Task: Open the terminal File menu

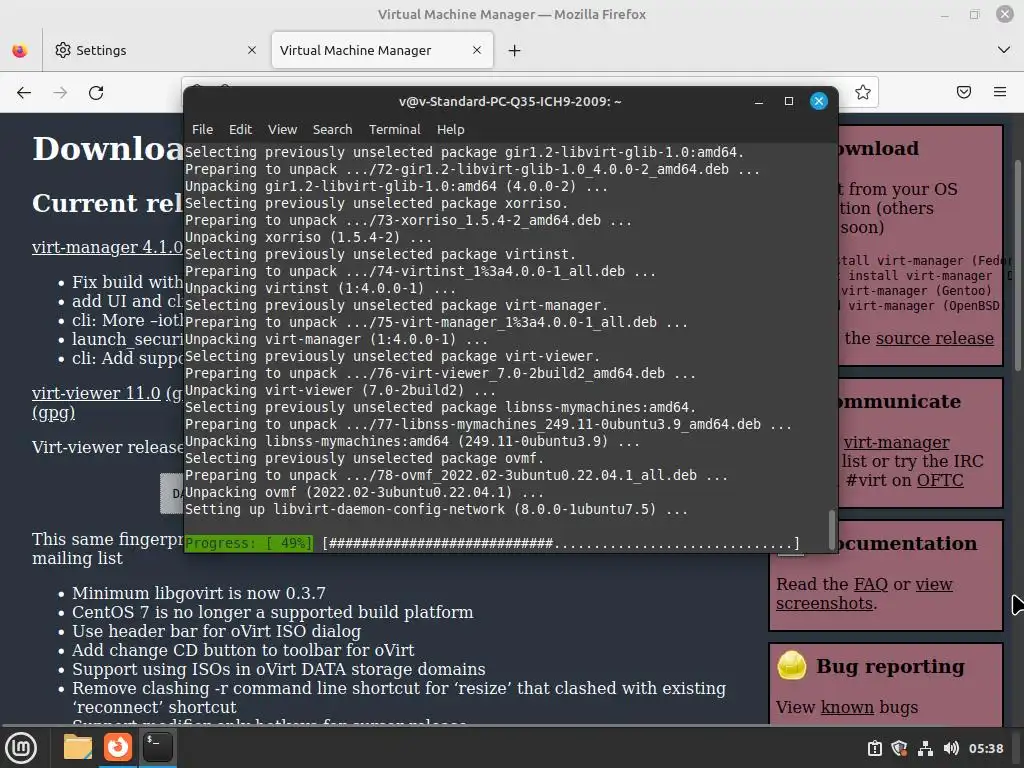Action: (202, 129)
